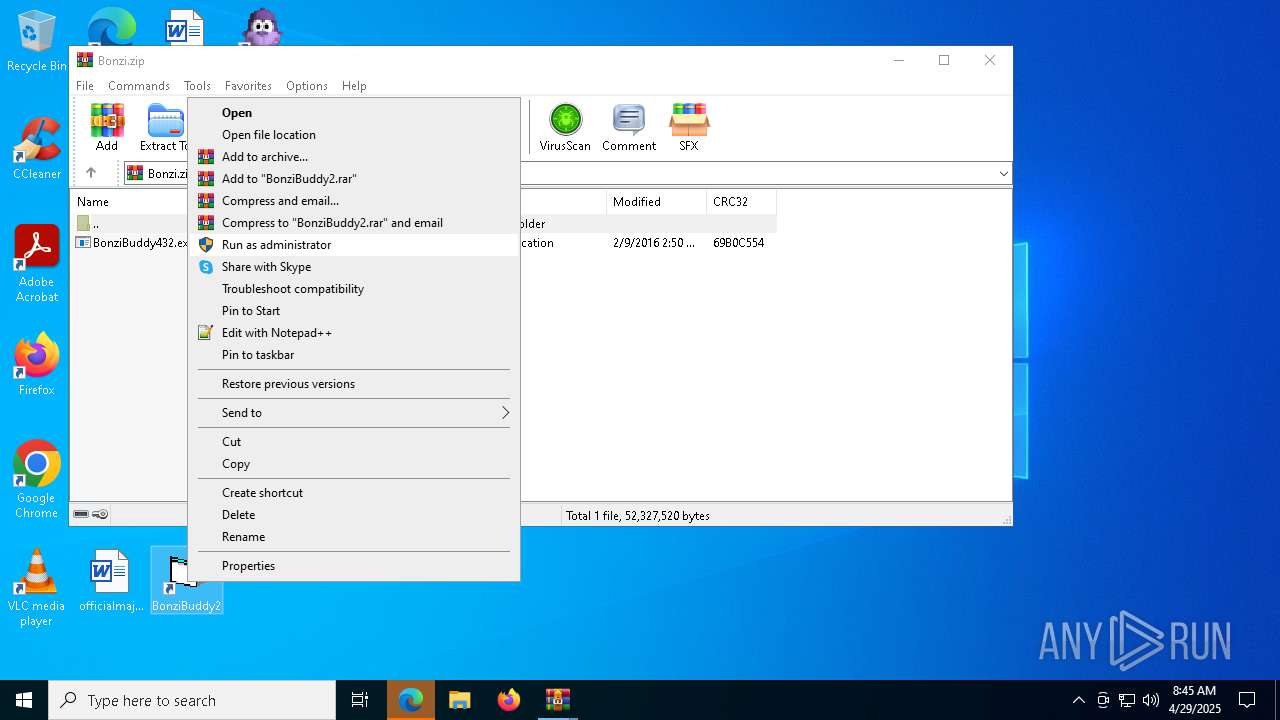This screenshot has width=1280, height=720.
Task: Open the Commands menu
Action: pos(139,86)
